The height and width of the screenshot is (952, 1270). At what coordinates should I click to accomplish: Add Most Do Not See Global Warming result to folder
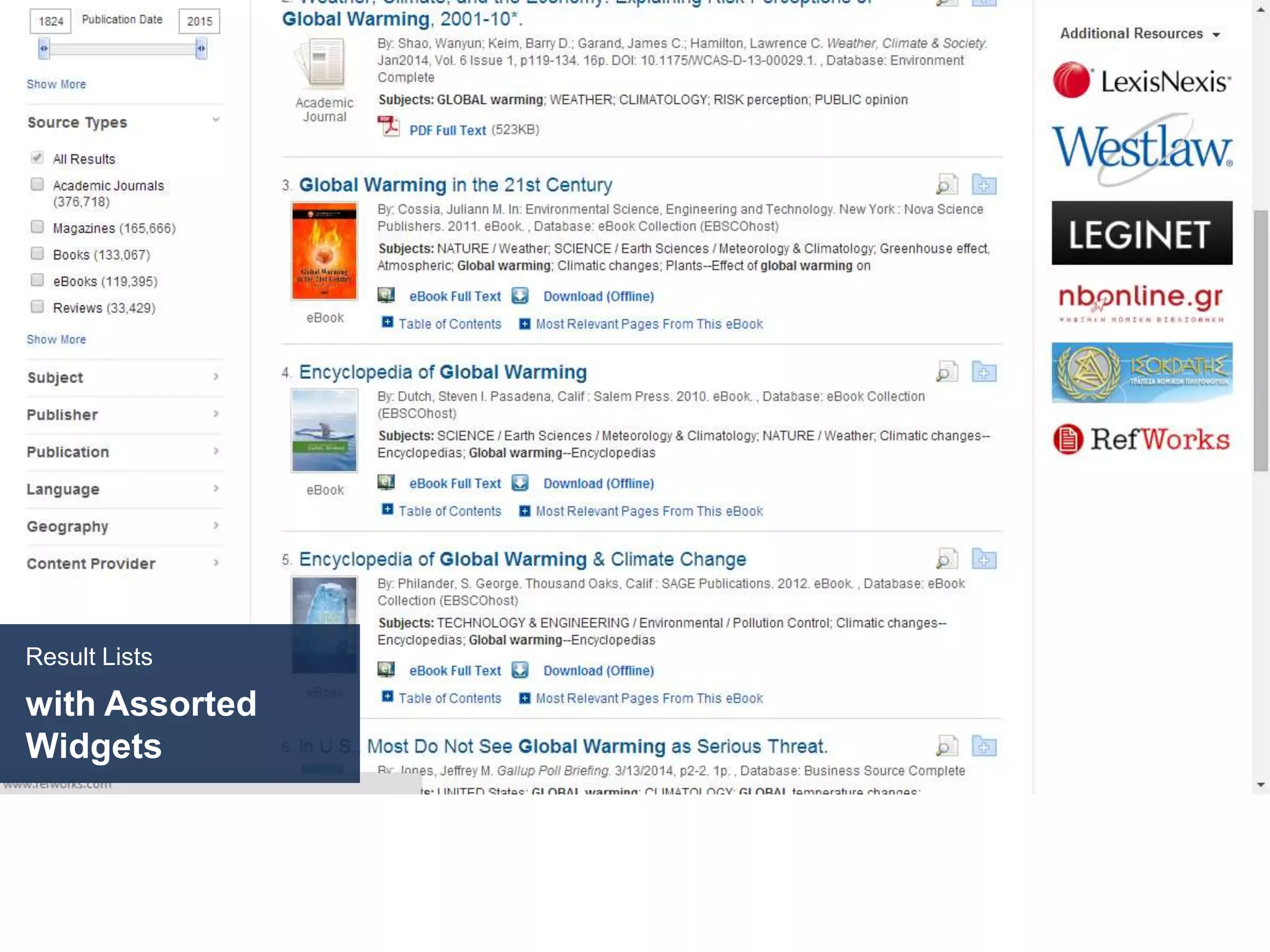click(x=984, y=746)
